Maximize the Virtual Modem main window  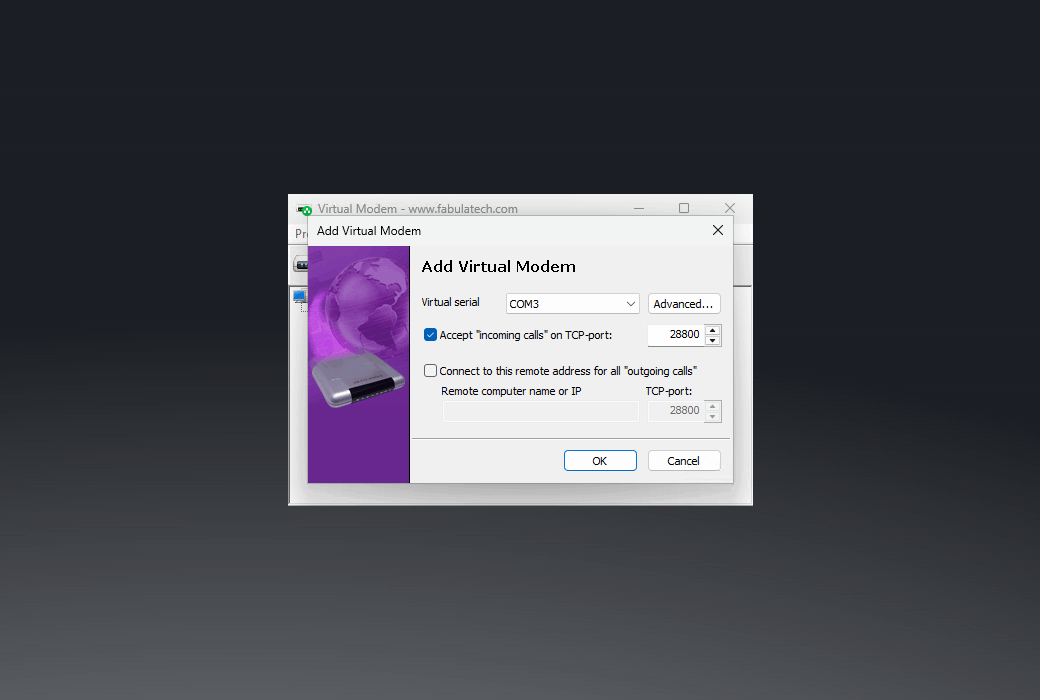[684, 208]
